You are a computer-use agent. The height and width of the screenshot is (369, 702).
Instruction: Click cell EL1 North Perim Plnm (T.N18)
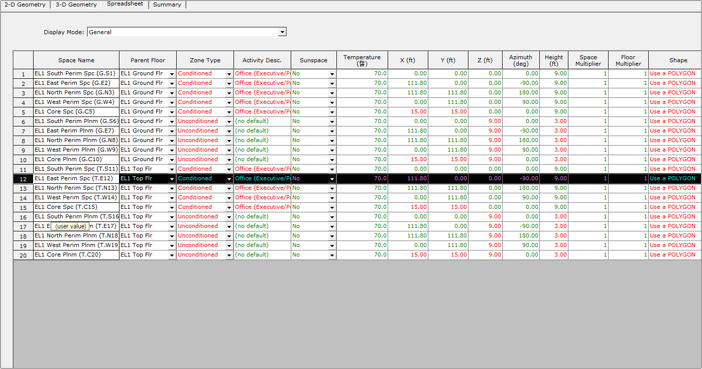tap(76, 236)
